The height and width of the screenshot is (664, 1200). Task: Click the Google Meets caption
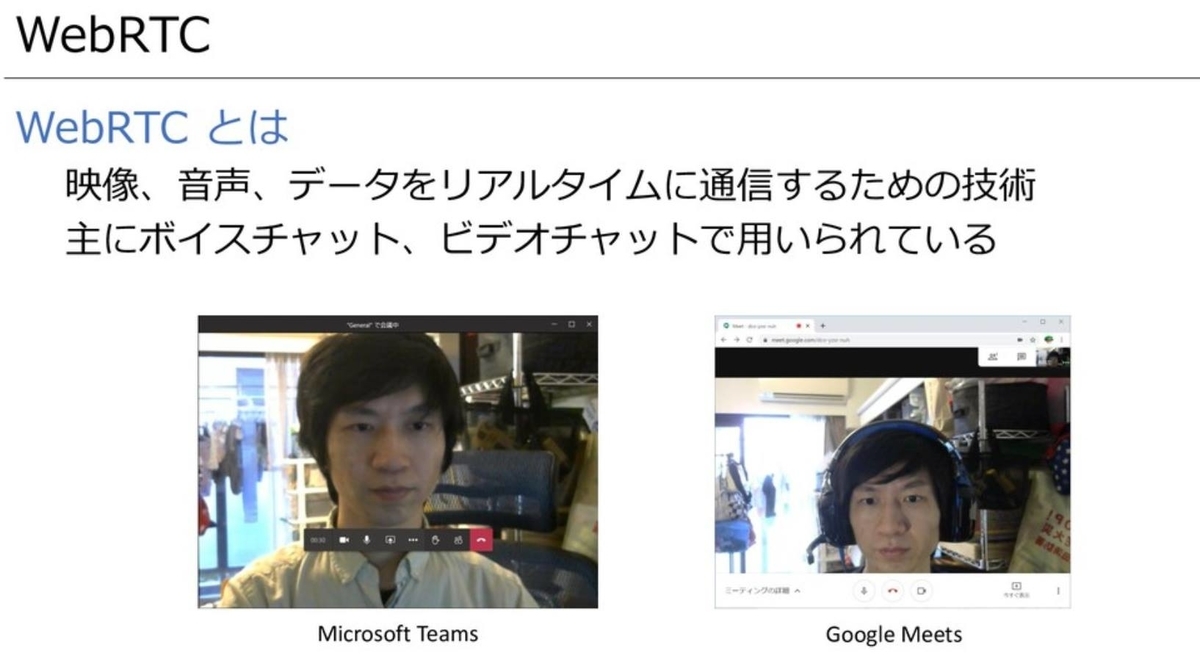[x=894, y=634]
